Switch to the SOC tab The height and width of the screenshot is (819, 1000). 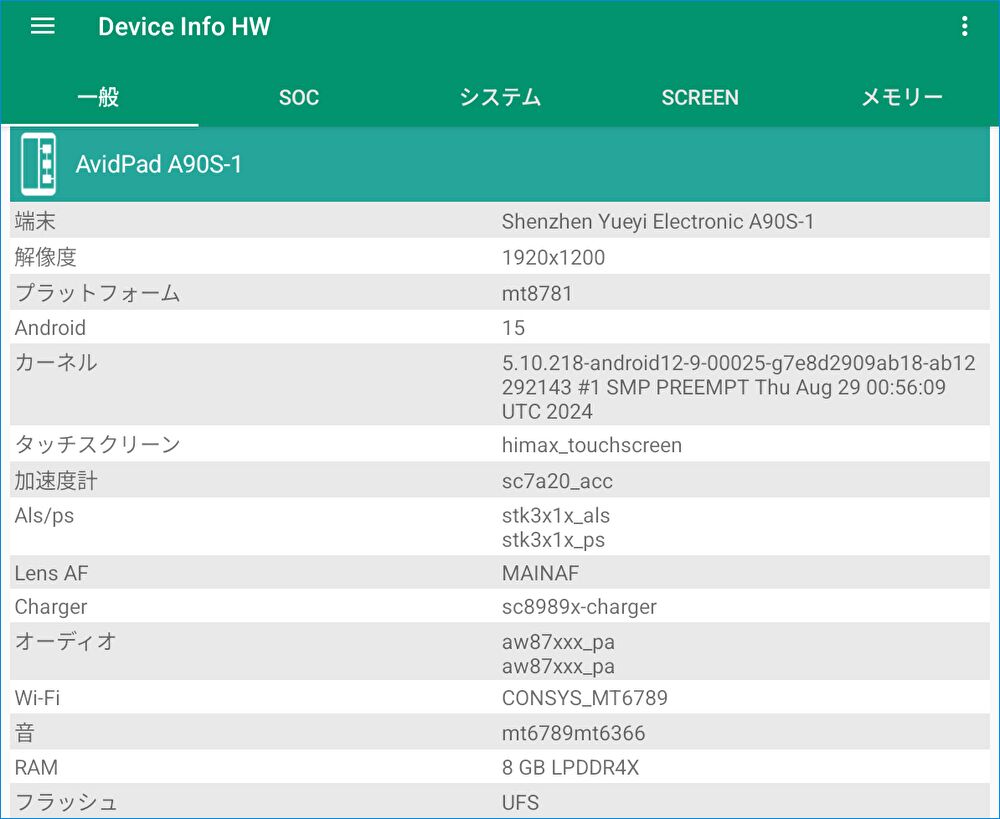[298, 97]
